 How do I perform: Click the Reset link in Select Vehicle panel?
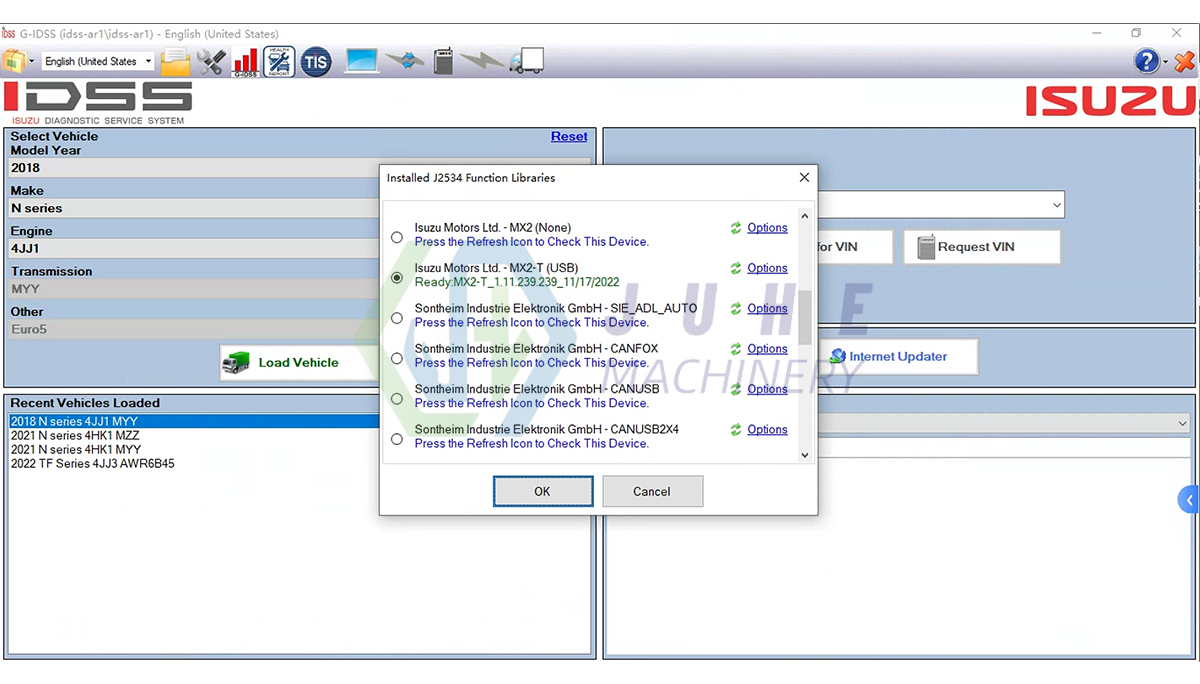(569, 136)
